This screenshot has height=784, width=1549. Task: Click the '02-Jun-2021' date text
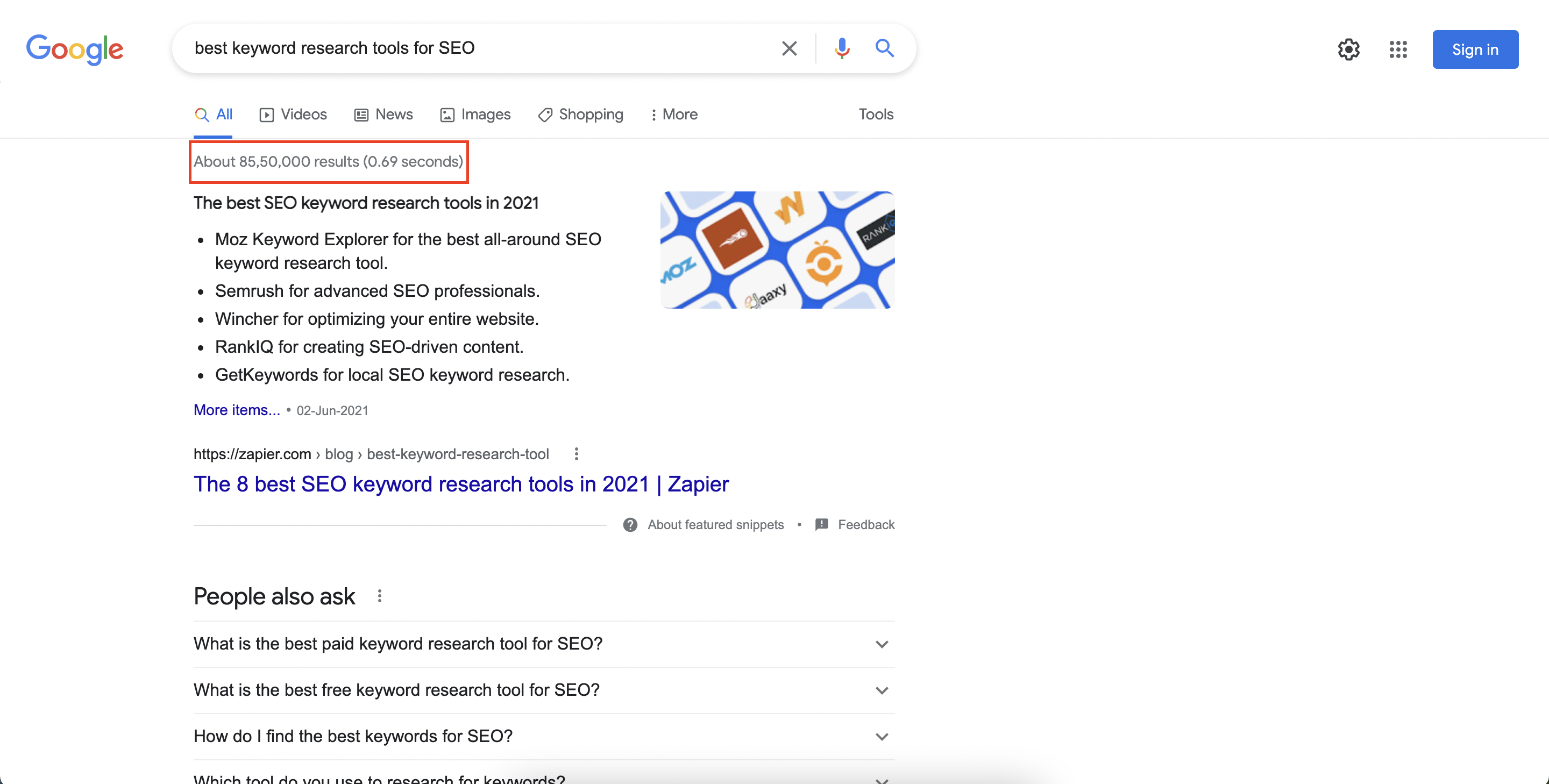point(332,411)
